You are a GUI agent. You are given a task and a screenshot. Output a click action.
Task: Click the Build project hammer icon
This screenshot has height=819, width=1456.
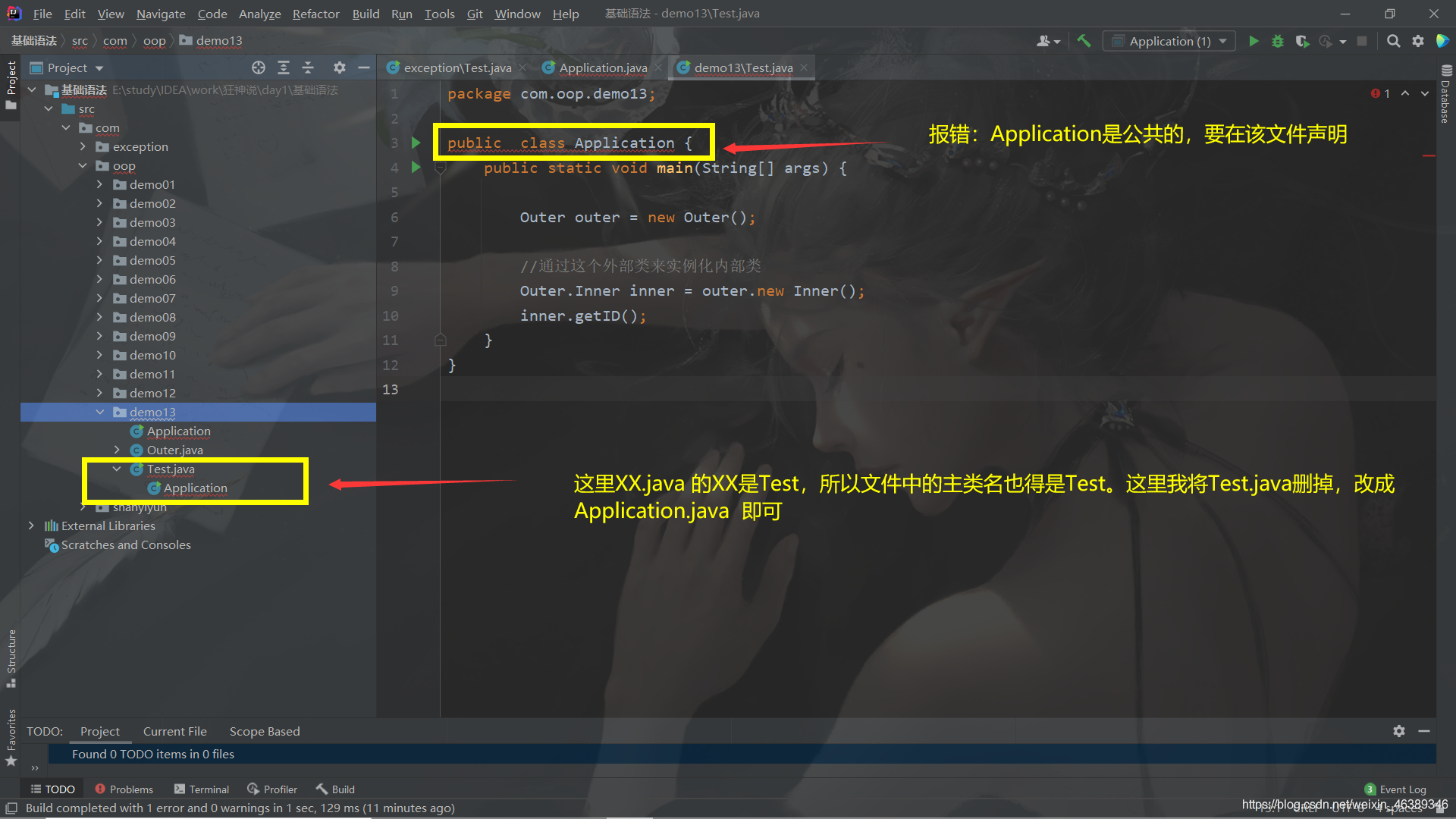[x=1084, y=41]
